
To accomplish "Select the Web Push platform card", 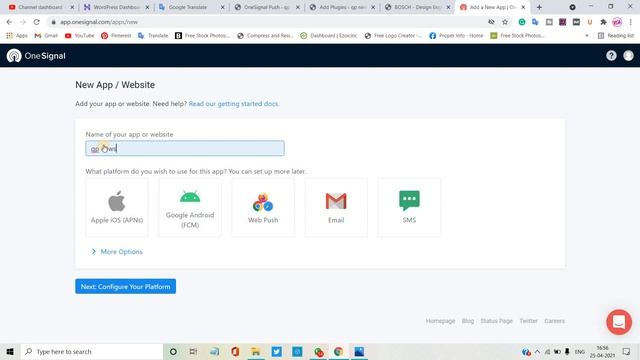I will pos(263,207).
